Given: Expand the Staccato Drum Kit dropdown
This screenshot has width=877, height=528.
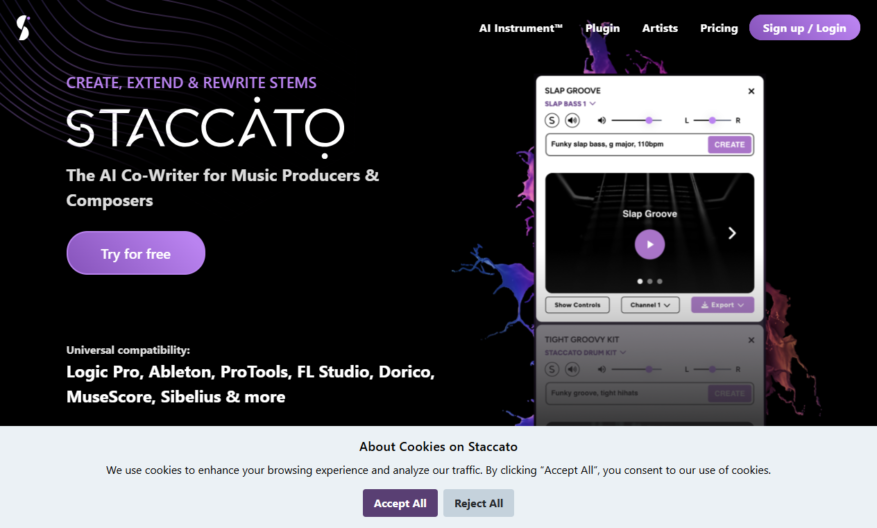Looking at the screenshot, I should [x=585, y=352].
